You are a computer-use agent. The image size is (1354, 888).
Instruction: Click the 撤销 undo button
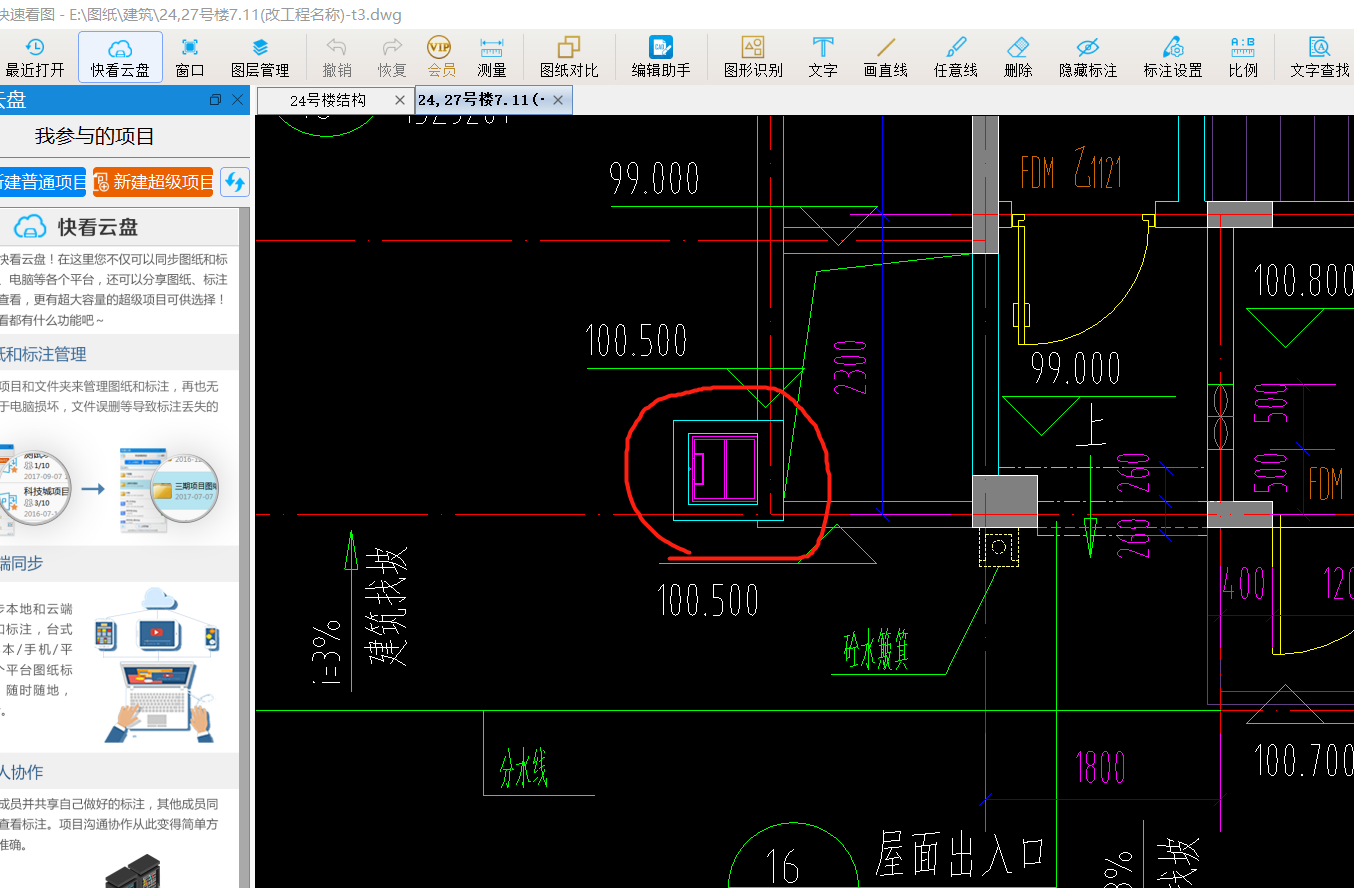point(337,57)
